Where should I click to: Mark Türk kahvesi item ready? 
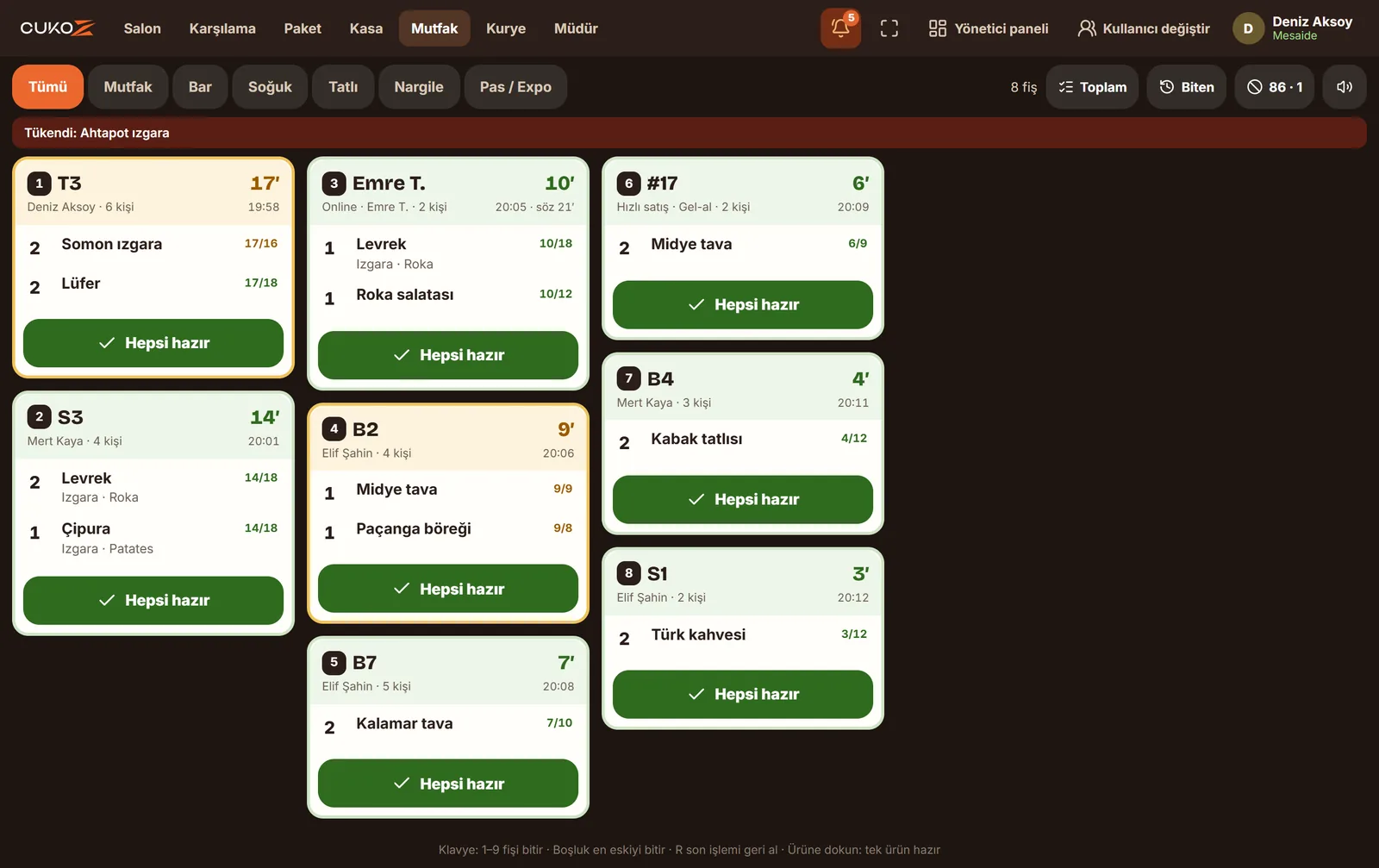743,637
